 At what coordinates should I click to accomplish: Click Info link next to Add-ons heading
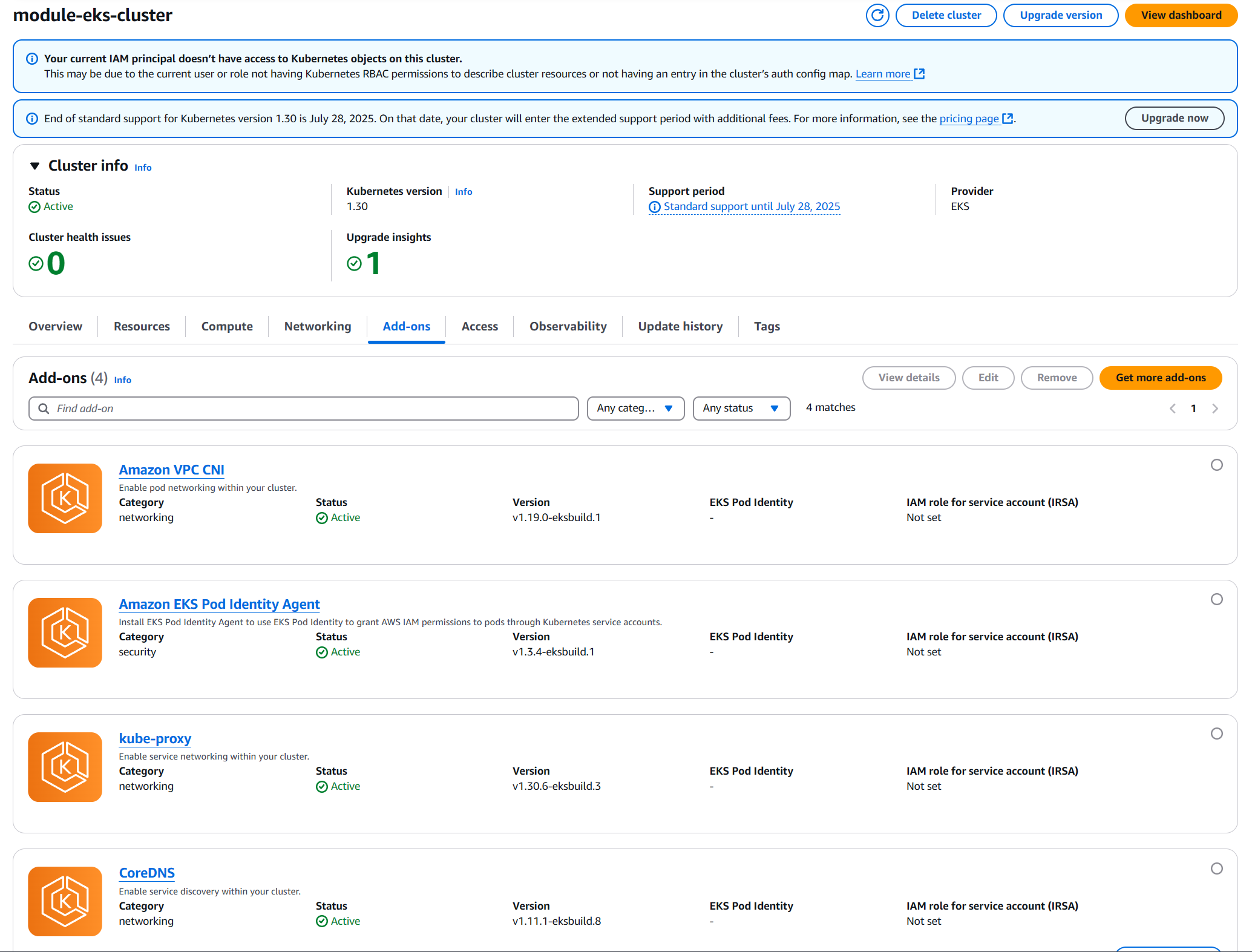(122, 380)
